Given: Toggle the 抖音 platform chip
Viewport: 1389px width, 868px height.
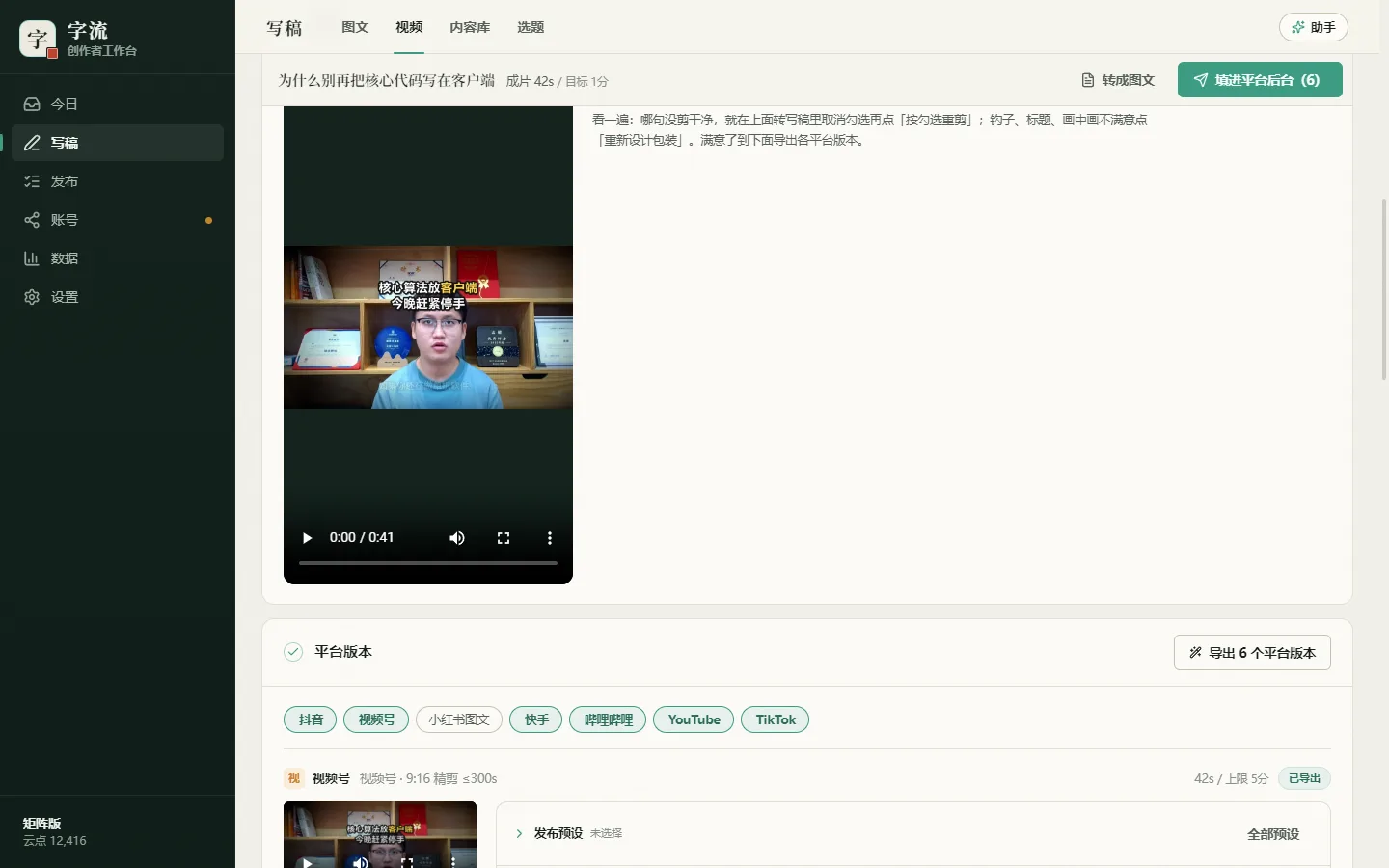Looking at the screenshot, I should [x=311, y=719].
